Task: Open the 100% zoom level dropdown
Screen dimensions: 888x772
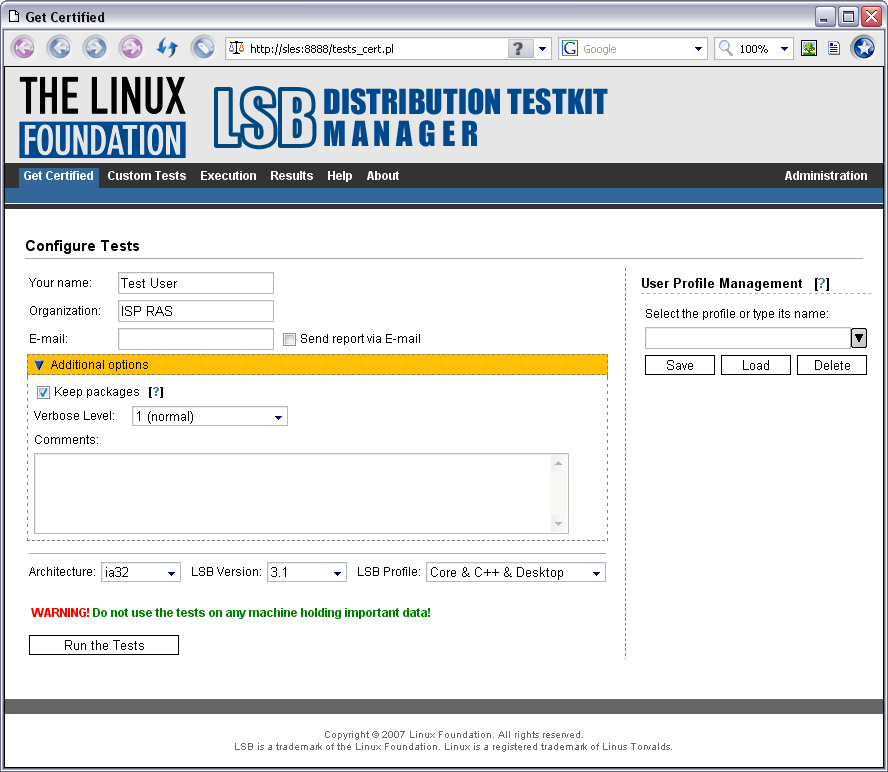Action: (784, 49)
